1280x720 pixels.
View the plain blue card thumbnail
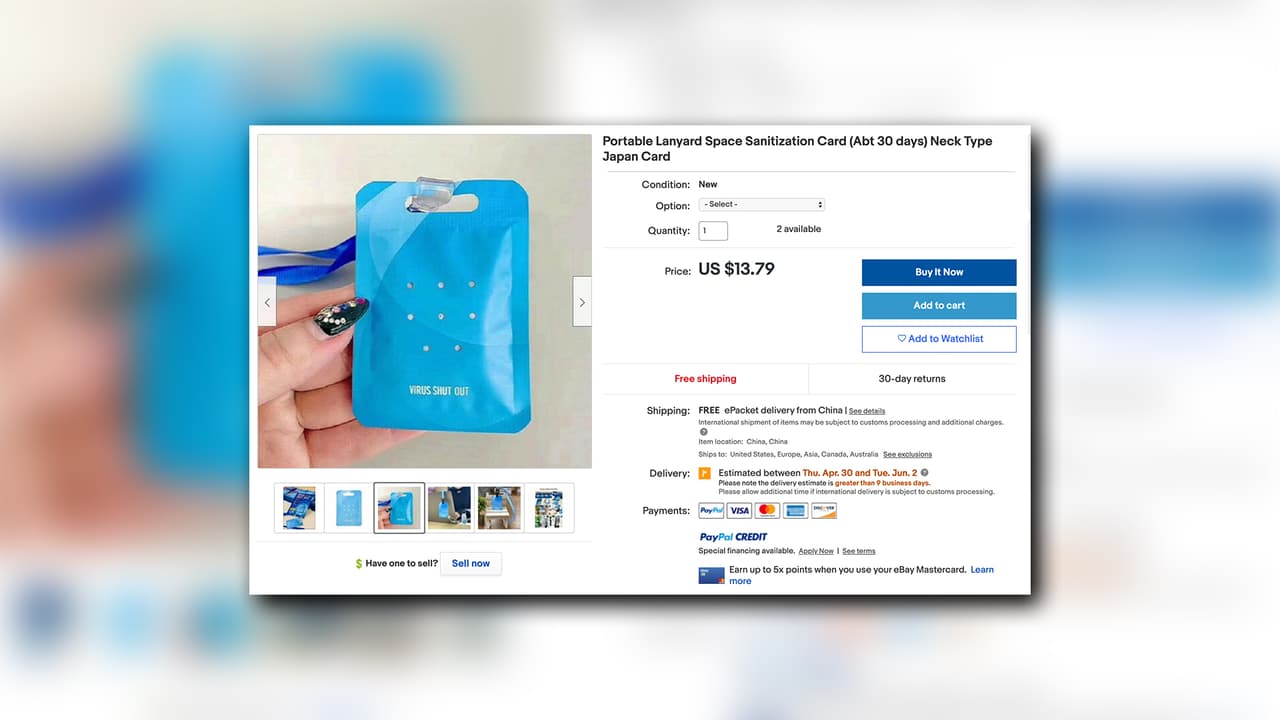point(349,508)
